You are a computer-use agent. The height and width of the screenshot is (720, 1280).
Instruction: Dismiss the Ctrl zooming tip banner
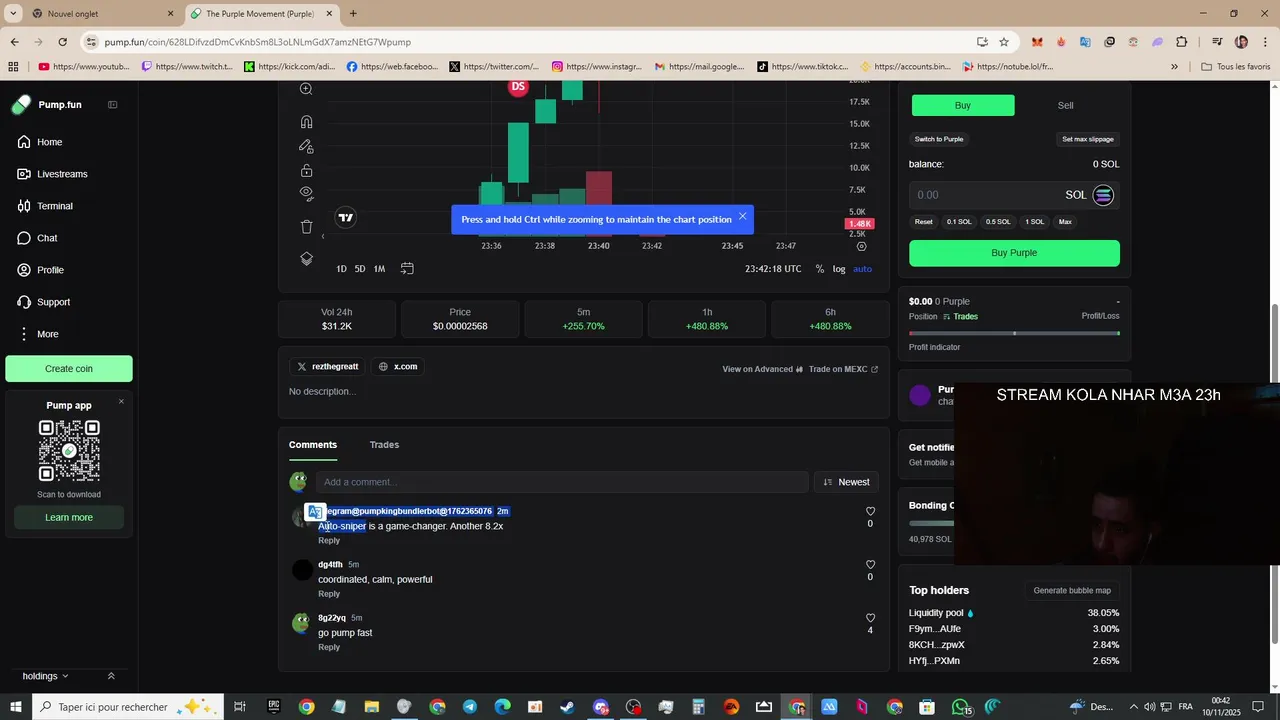coord(742,216)
